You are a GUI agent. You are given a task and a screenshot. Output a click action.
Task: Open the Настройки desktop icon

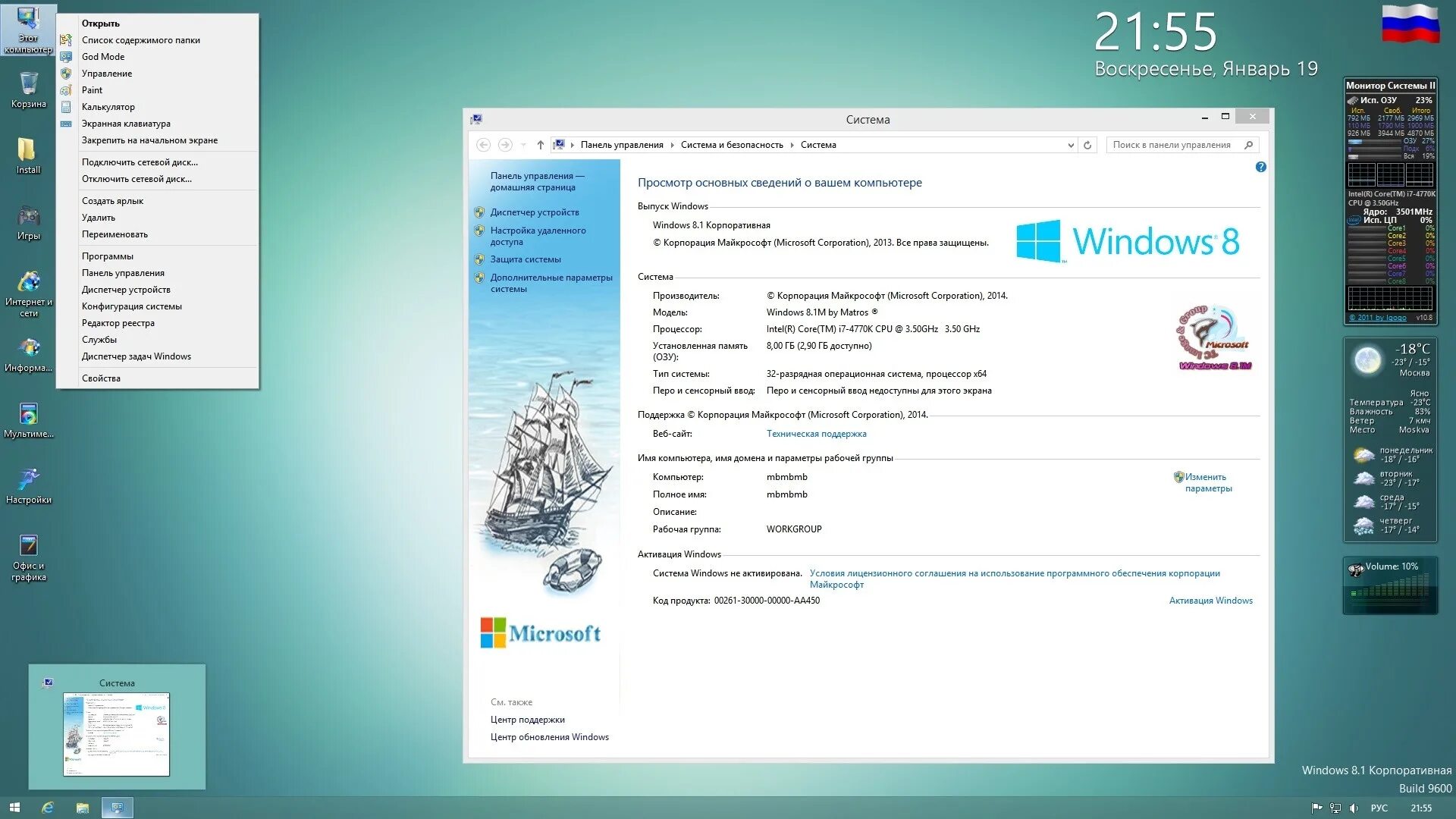click(x=28, y=487)
